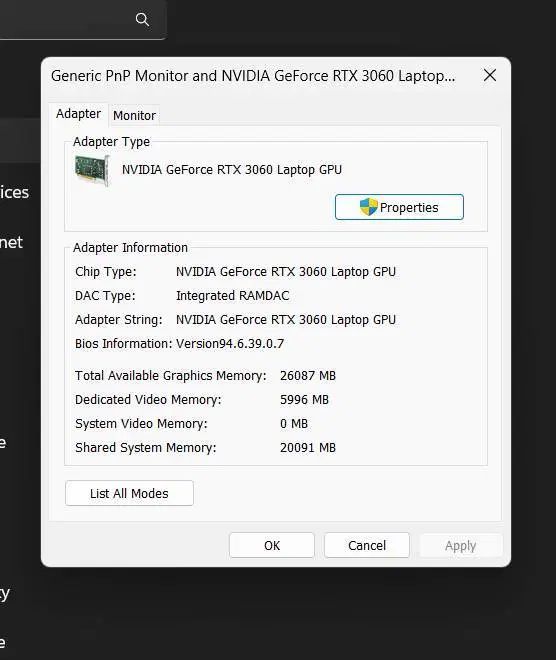Click the BIOS Version94.6.39.0.7 text
The height and width of the screenshot is (660, 556).
[230, 343]
